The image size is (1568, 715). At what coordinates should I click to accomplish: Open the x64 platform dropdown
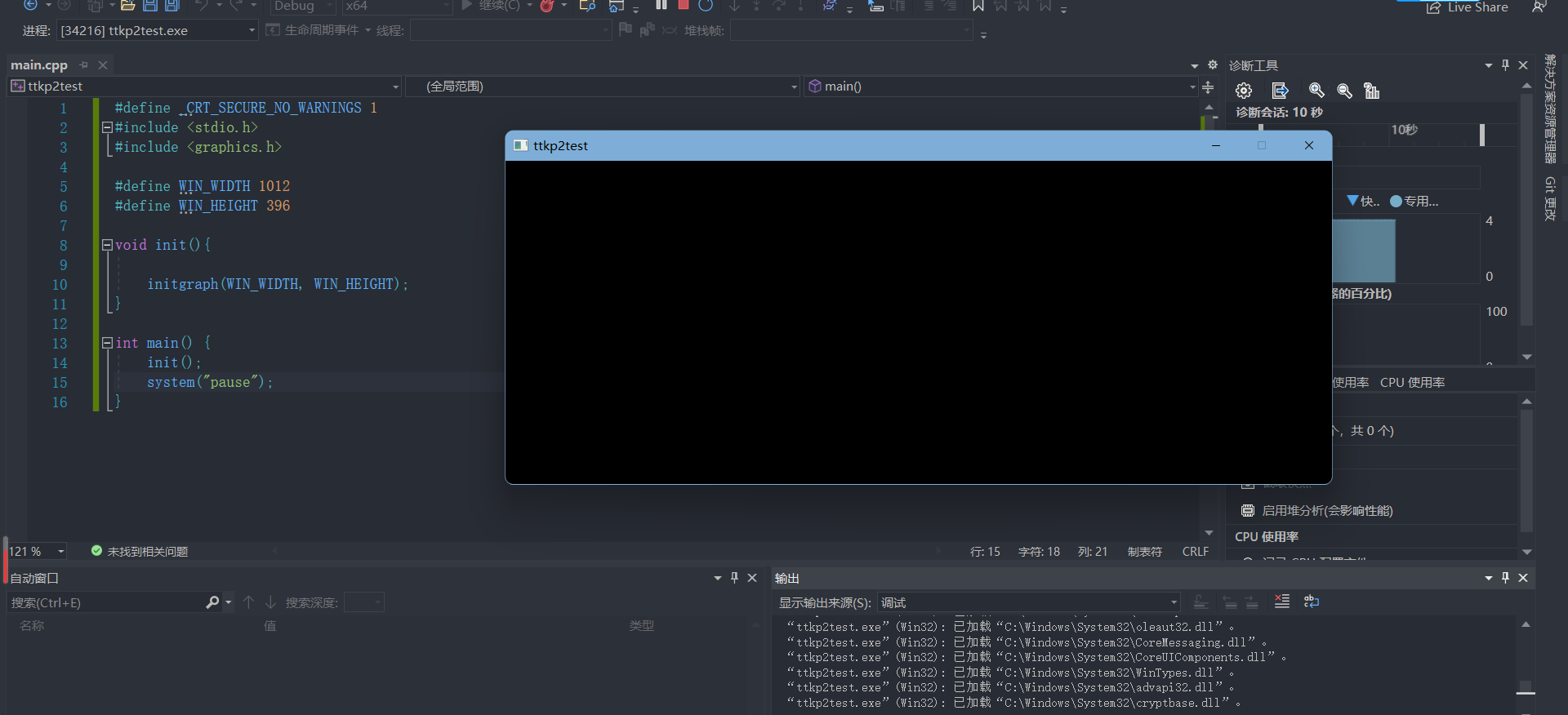point(396,6)
